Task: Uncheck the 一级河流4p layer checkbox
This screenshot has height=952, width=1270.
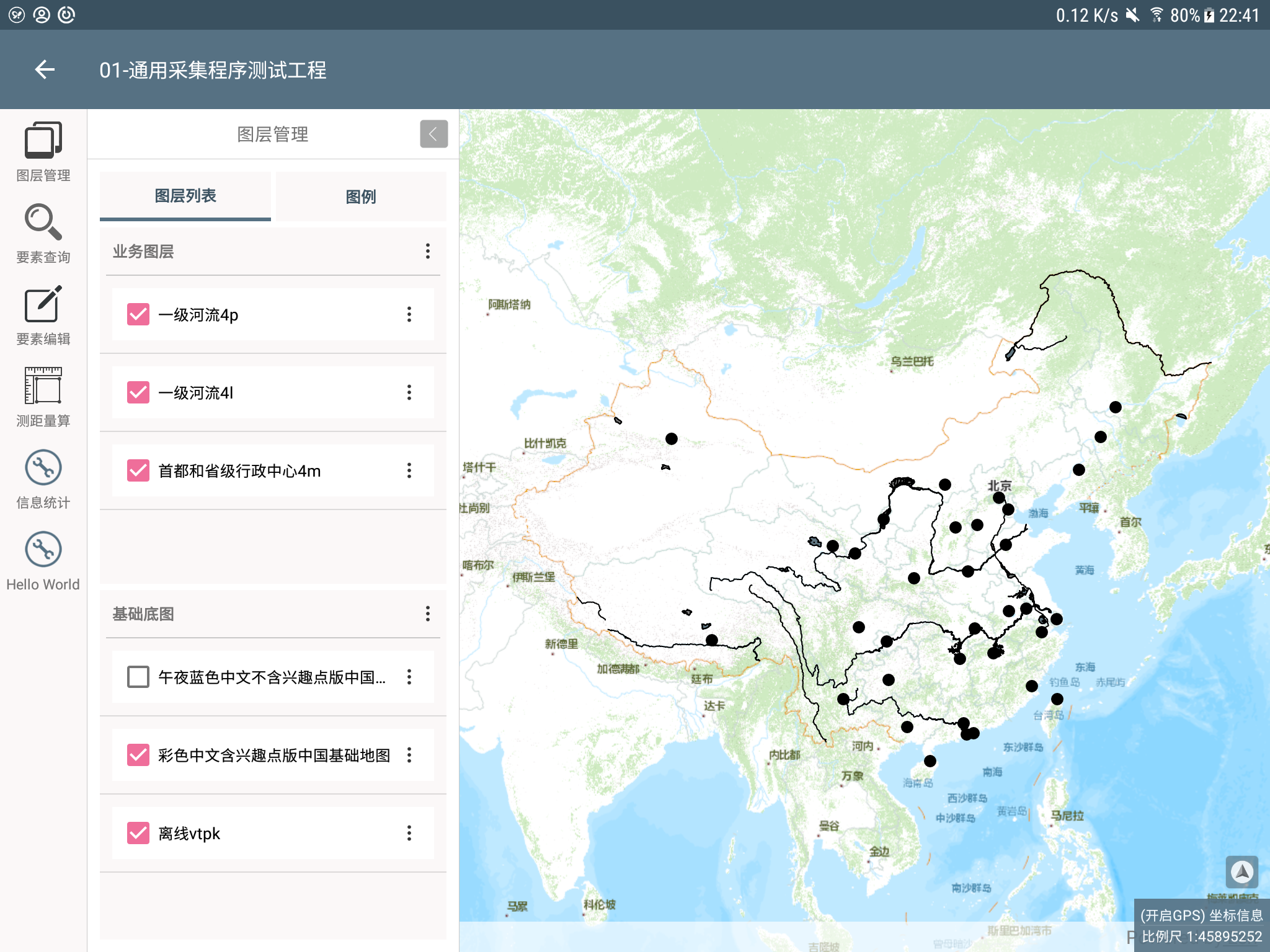Action: click(x=138, y=314)
